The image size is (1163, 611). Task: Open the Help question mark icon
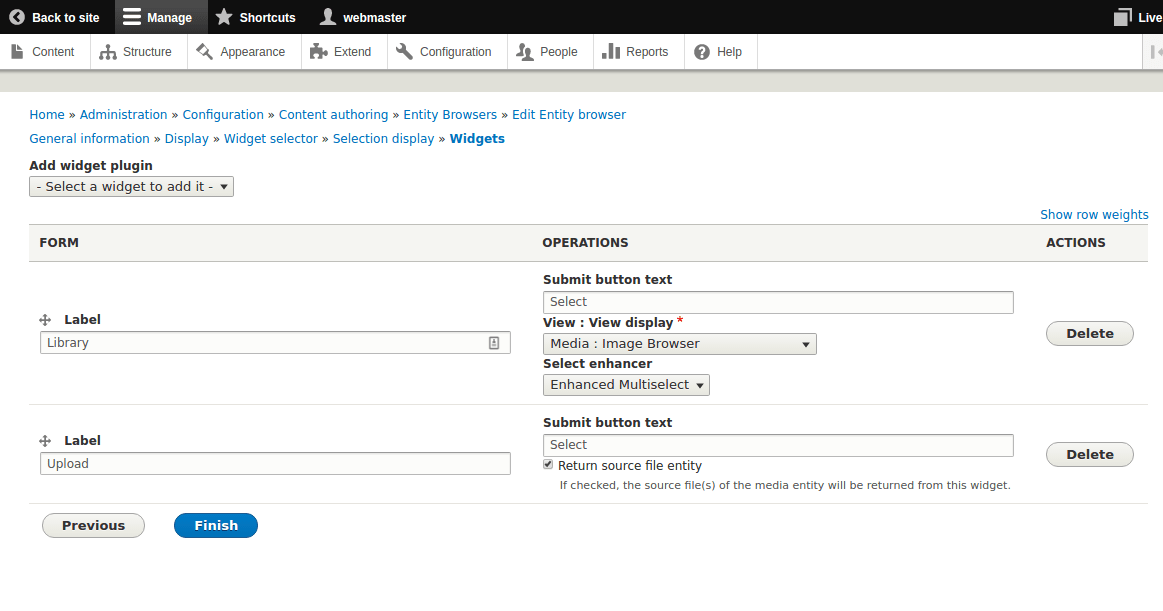pos(700,51)
